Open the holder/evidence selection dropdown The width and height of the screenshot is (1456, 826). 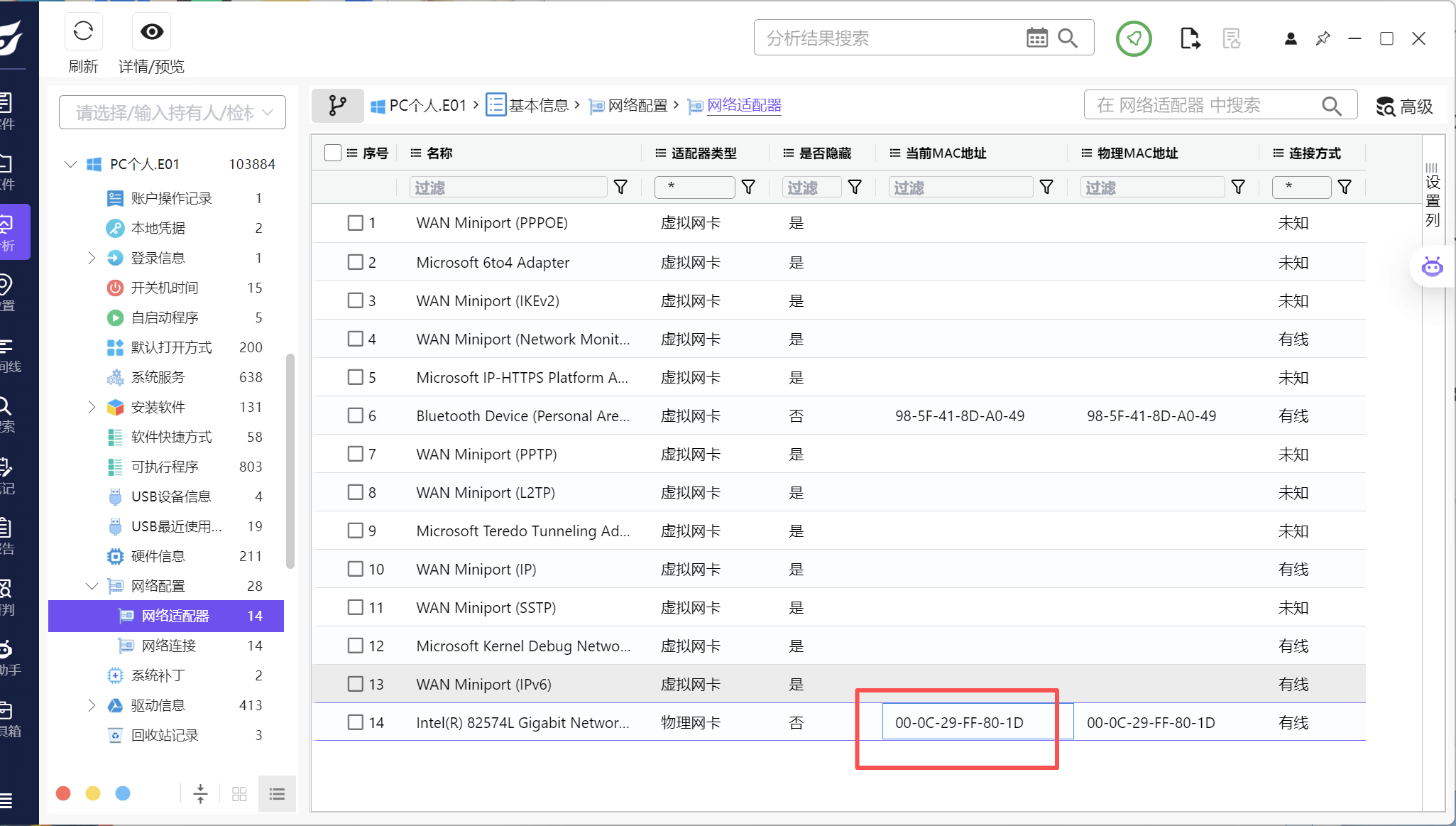coord(173,112)
